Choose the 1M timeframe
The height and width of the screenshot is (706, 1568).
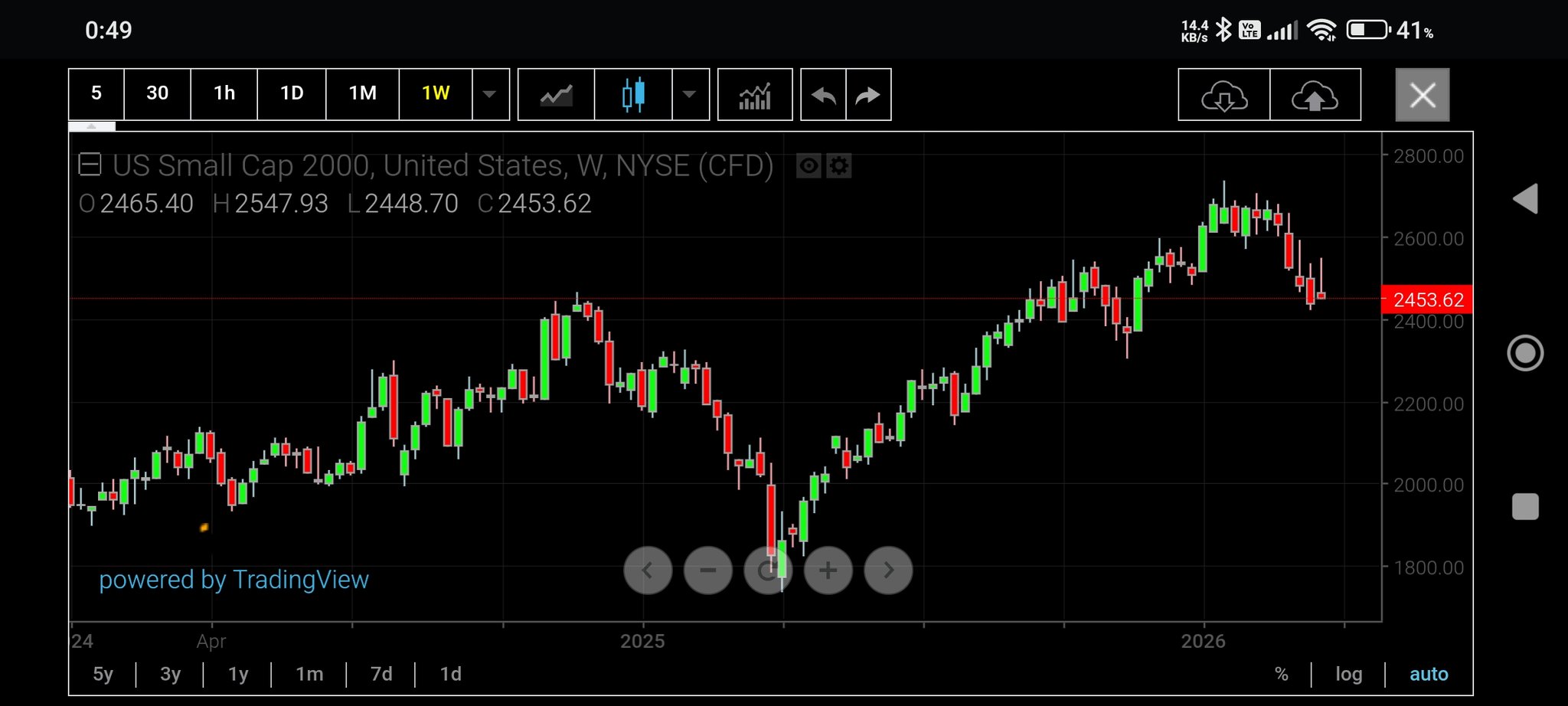[362, 94]
